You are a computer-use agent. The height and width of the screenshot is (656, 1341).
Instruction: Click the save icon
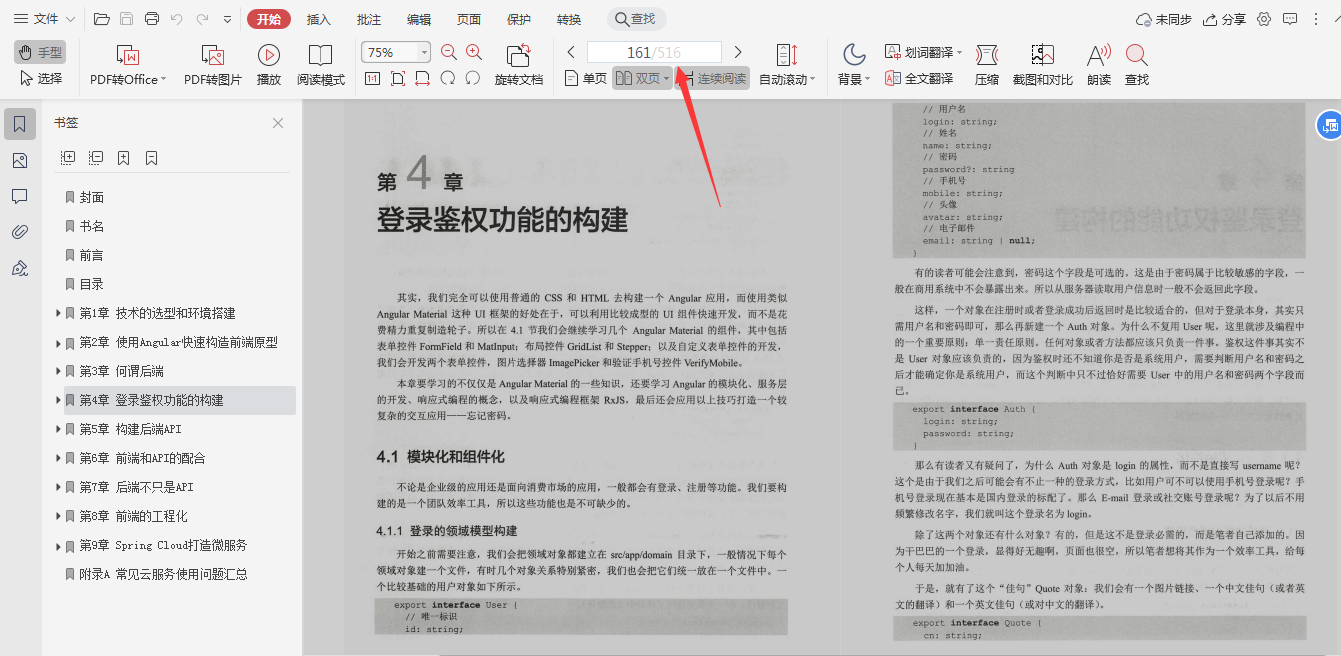(x=127, y=19)
